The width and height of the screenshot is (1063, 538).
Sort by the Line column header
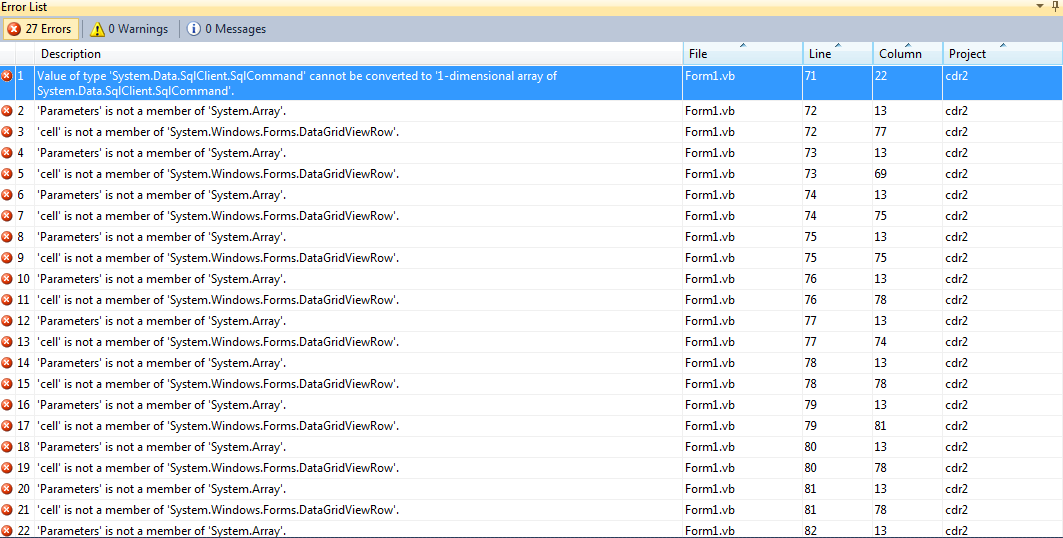[x=838, y=54]
